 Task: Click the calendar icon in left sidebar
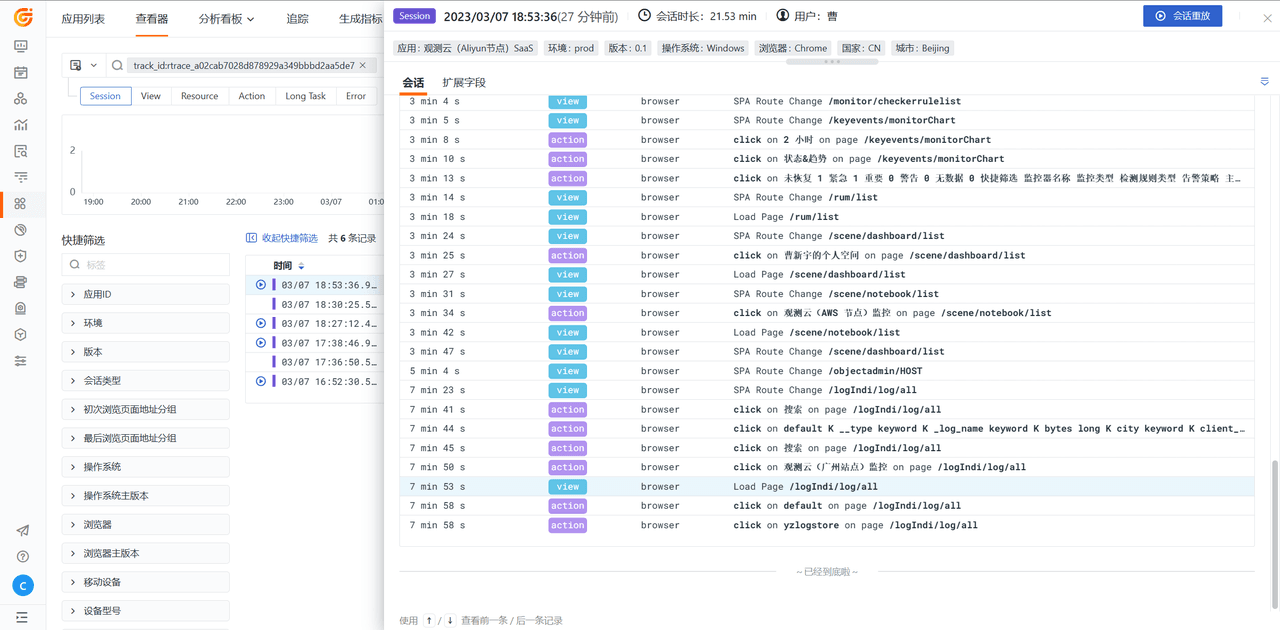pyautogui.click(x=21, y=73)
